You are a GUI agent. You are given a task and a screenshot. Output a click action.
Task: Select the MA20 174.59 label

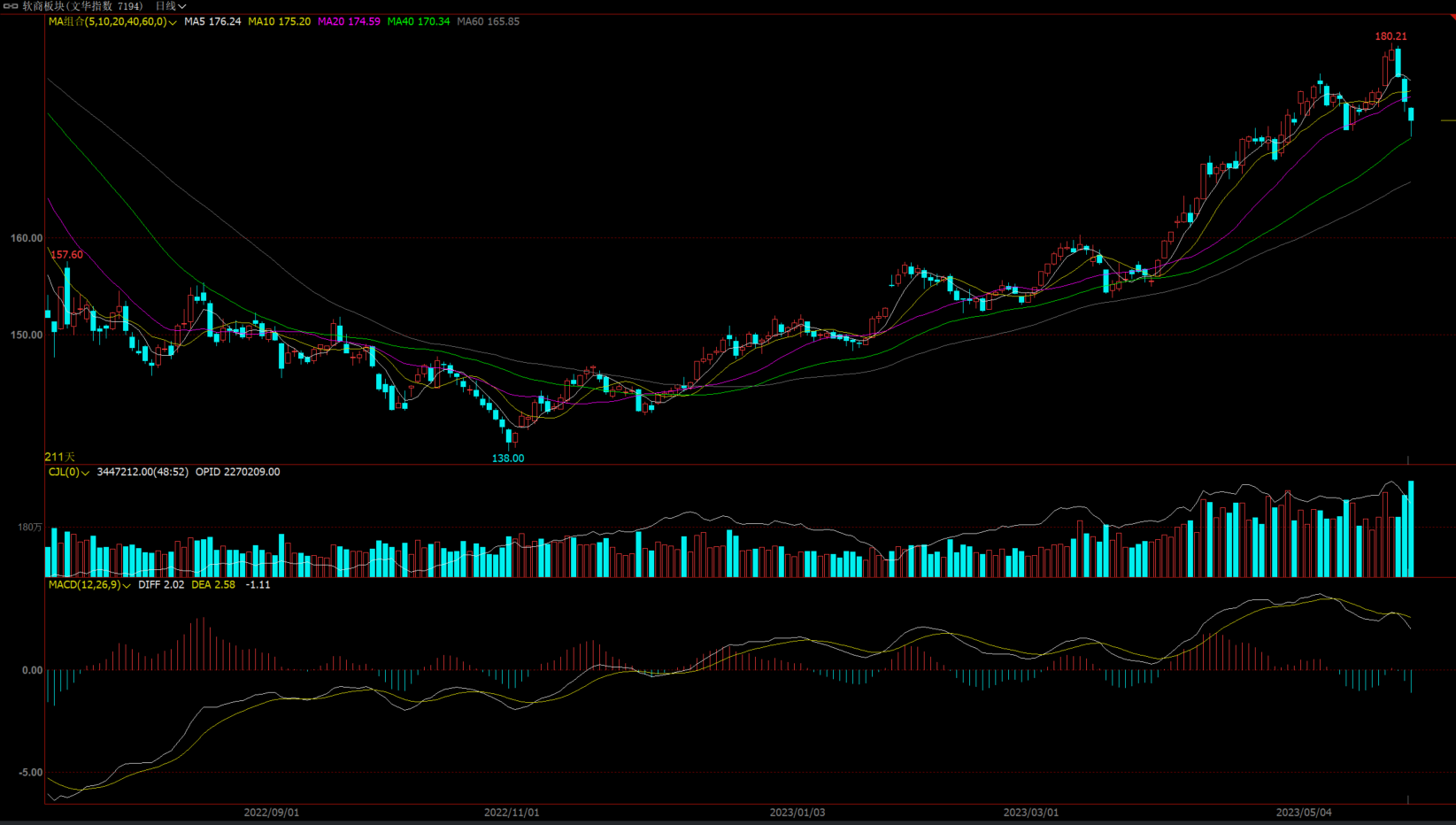click(349, 21)
